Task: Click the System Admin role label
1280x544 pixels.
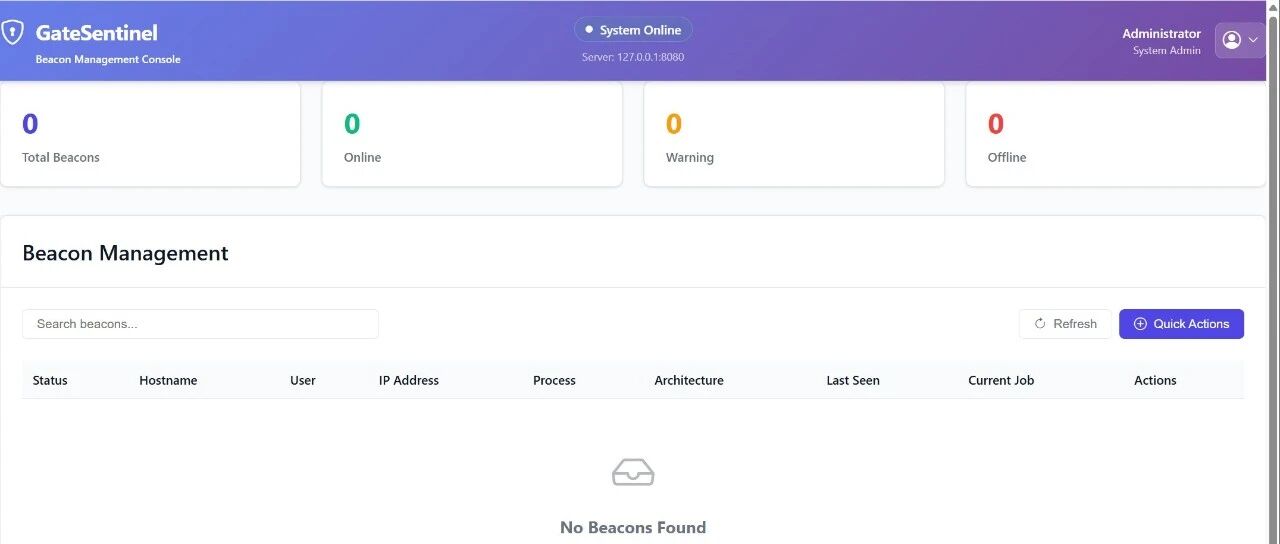Action: coord(1167,50)
